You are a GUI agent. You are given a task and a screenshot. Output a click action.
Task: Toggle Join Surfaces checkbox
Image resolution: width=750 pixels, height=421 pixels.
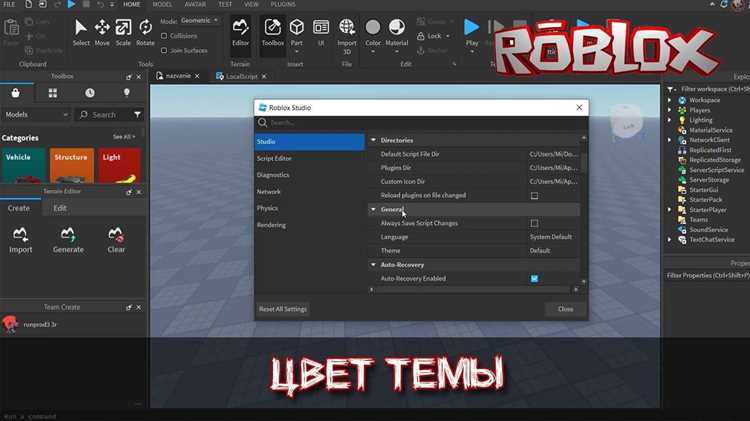(x=164, y=50)
